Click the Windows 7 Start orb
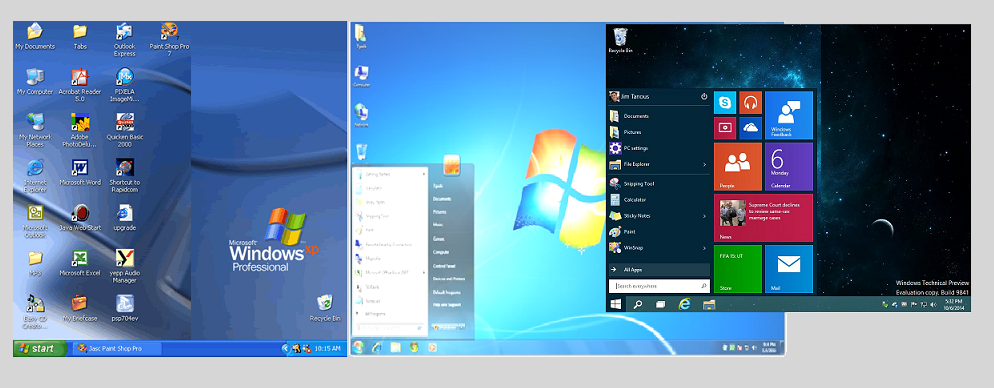This screenshot has height=388, width=994. [x=358, y=347]
